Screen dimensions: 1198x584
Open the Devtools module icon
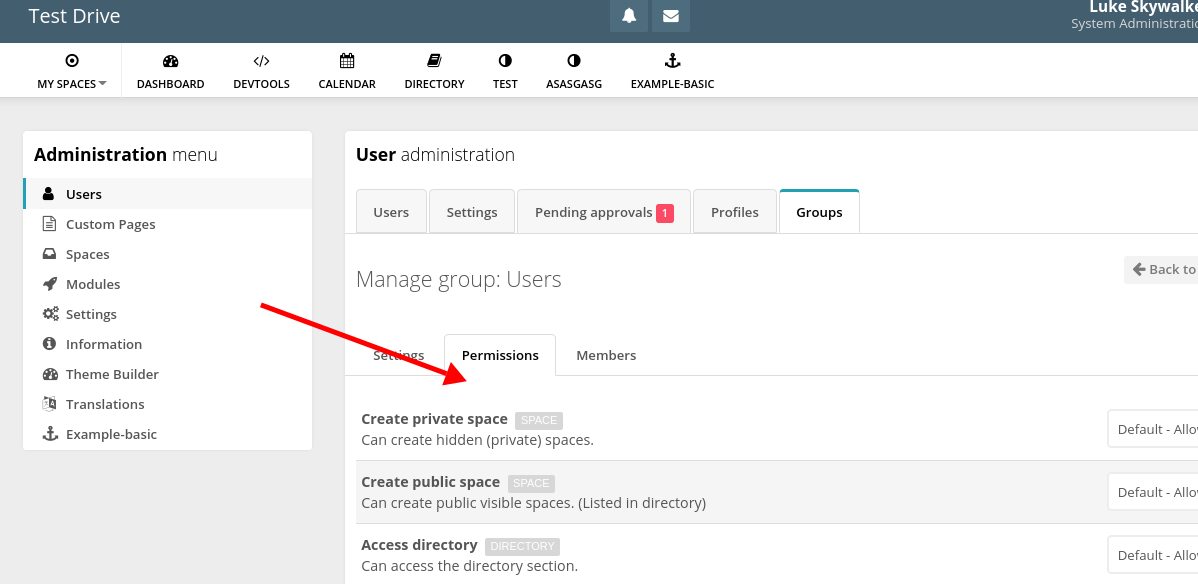(261, 69)
